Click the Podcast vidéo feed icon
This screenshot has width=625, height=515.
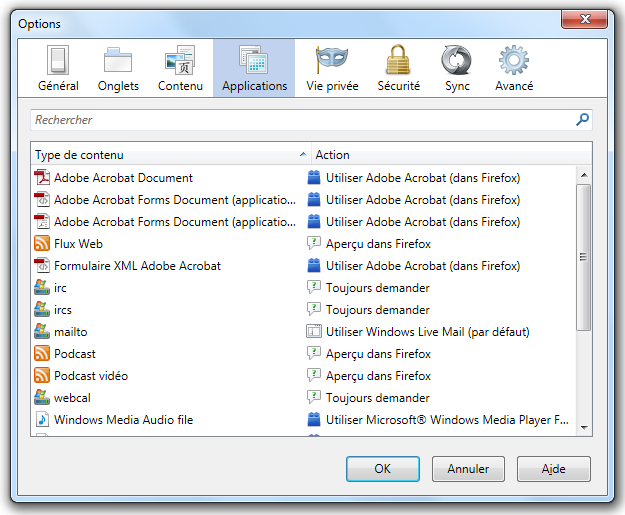coord(42,375)
